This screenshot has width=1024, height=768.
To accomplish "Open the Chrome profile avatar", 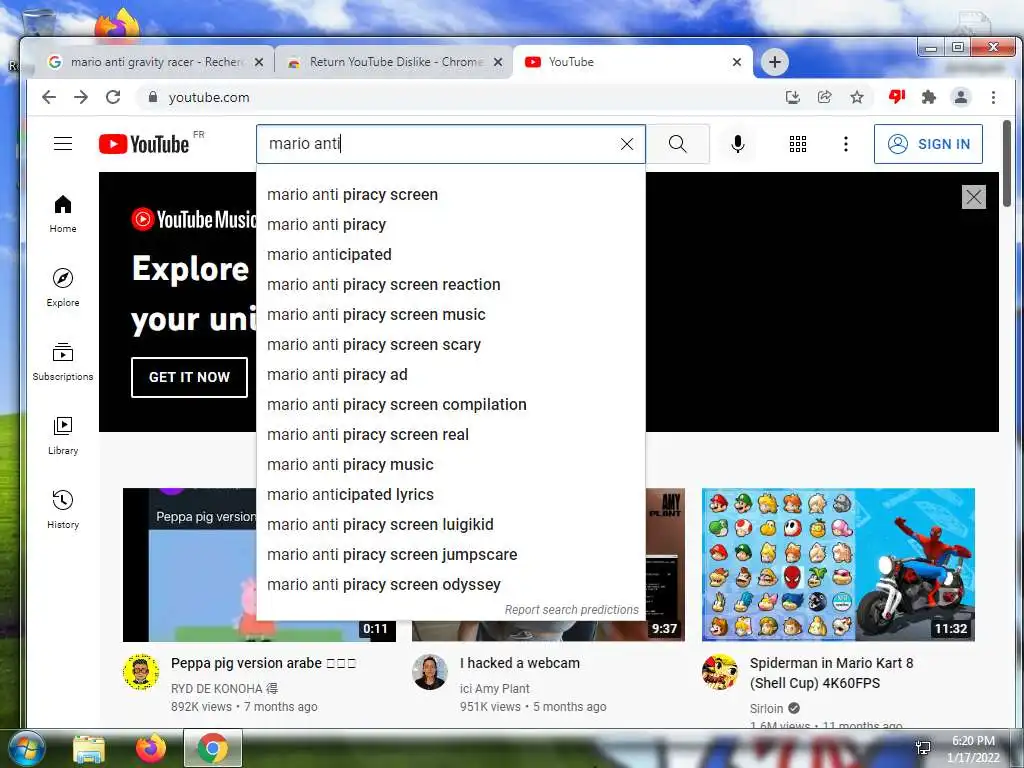I will point(961,97).
